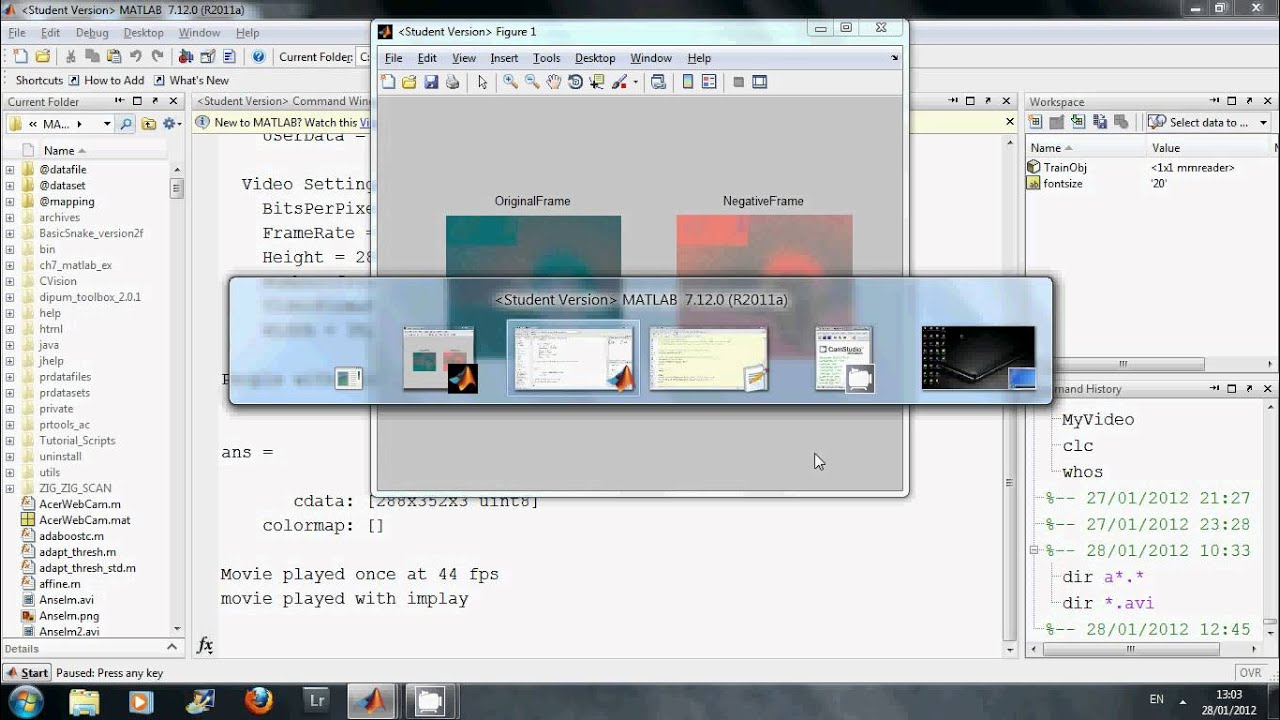Go up one folder level in Current Folder
The width and height of the screenshot is (1280, 720).
(149, 124)
